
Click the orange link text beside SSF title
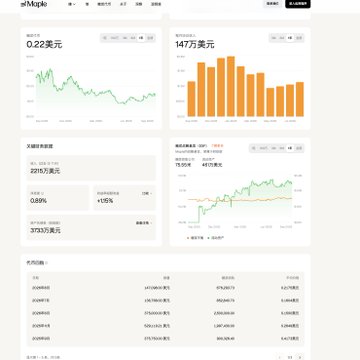[x=217, y=146]
